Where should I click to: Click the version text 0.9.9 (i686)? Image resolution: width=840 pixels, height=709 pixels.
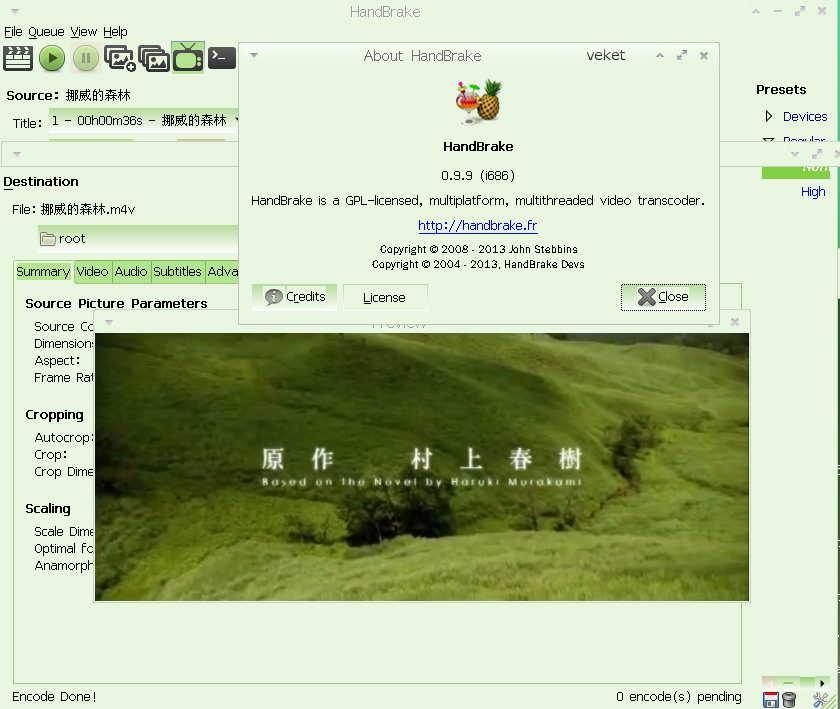point(478,175)
